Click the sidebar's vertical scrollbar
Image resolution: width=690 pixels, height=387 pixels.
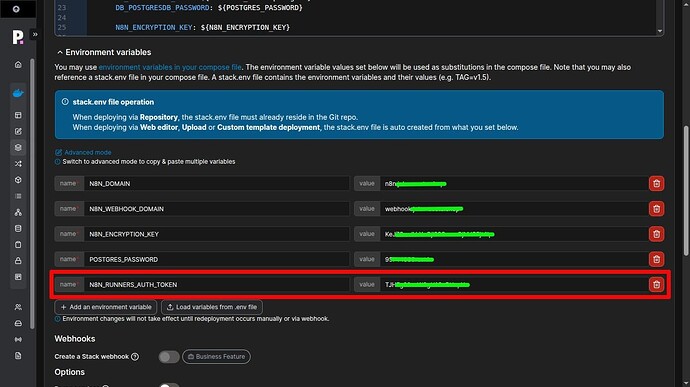point(32,194)
